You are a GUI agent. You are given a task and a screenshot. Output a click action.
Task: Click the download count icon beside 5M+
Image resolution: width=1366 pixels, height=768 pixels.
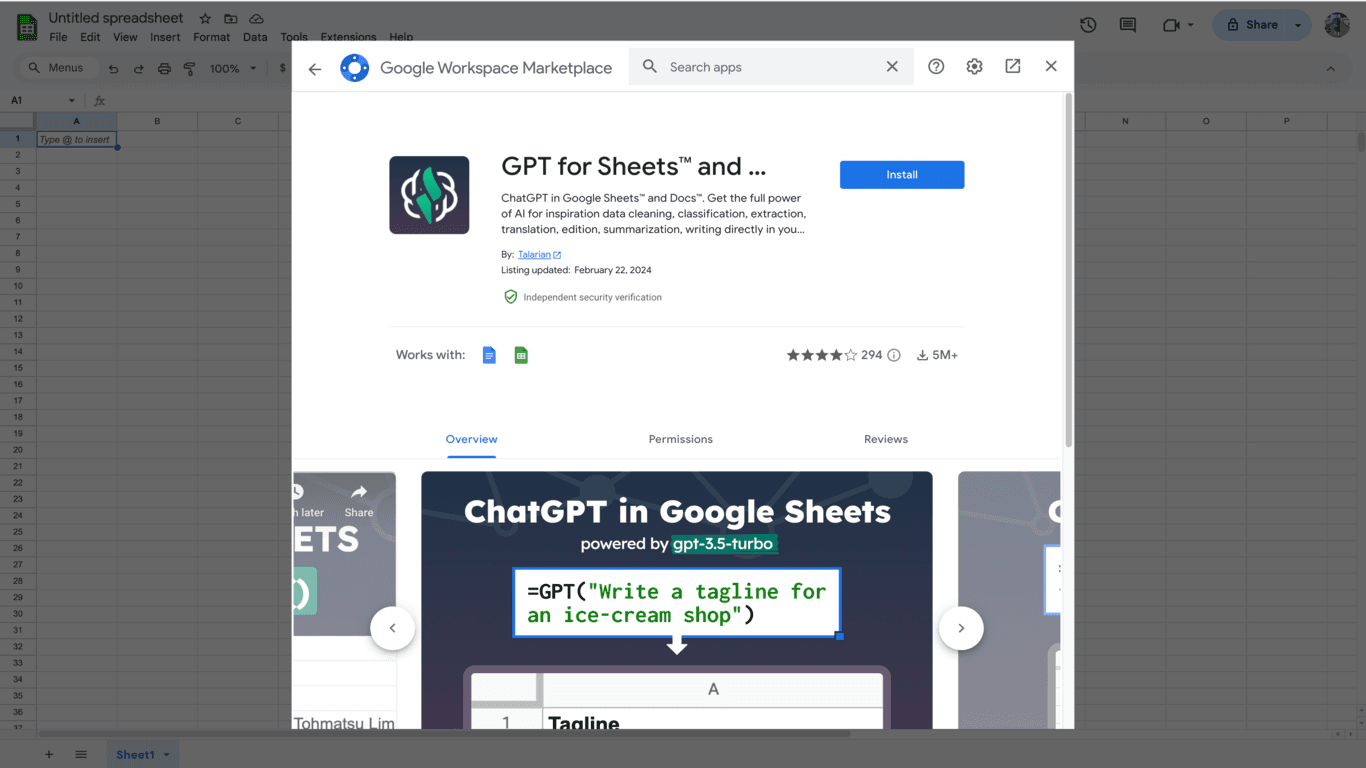click(x=922, y=355)
